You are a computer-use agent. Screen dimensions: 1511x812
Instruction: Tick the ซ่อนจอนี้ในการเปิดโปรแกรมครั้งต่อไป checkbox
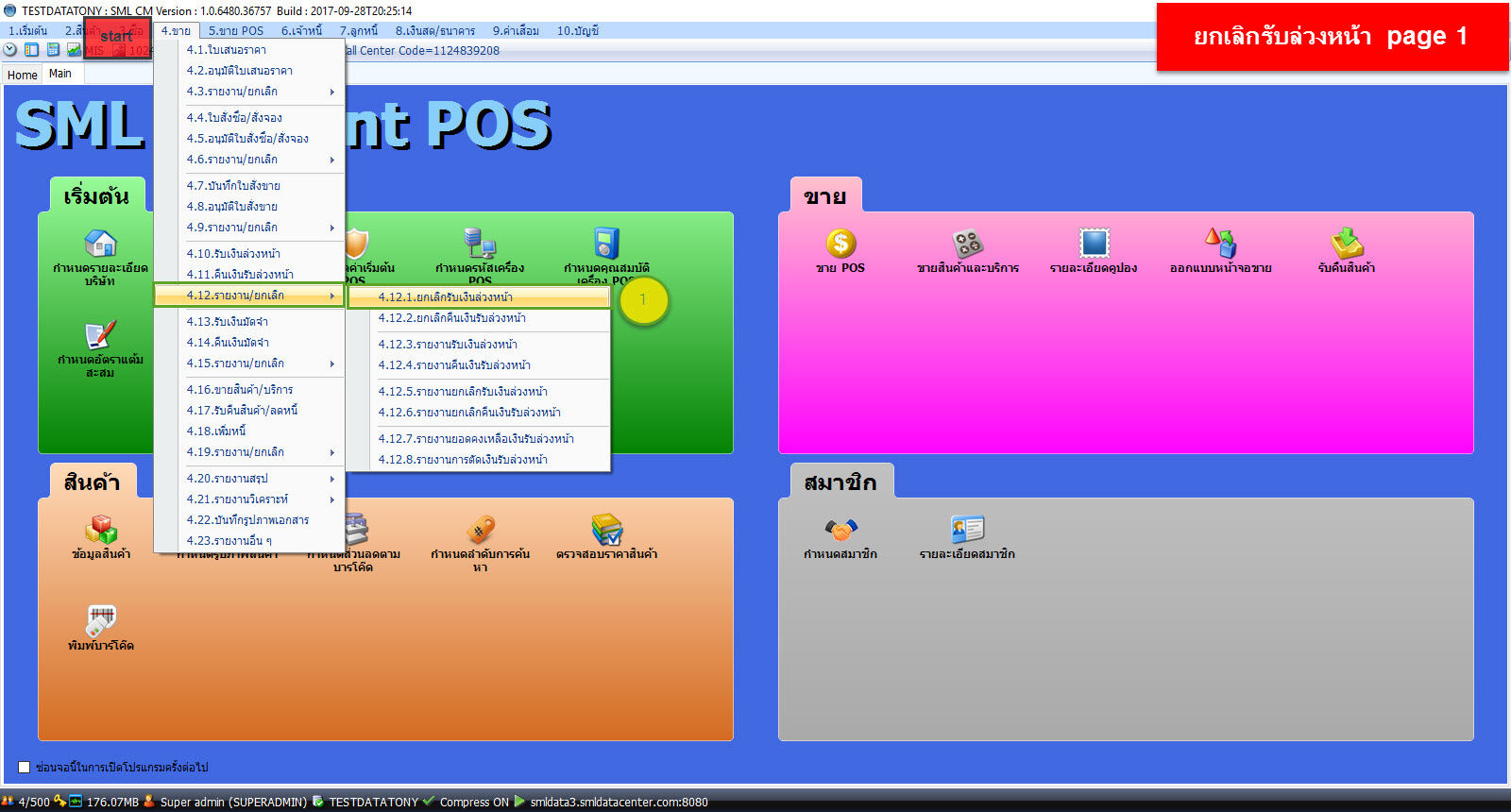point(25,767)
